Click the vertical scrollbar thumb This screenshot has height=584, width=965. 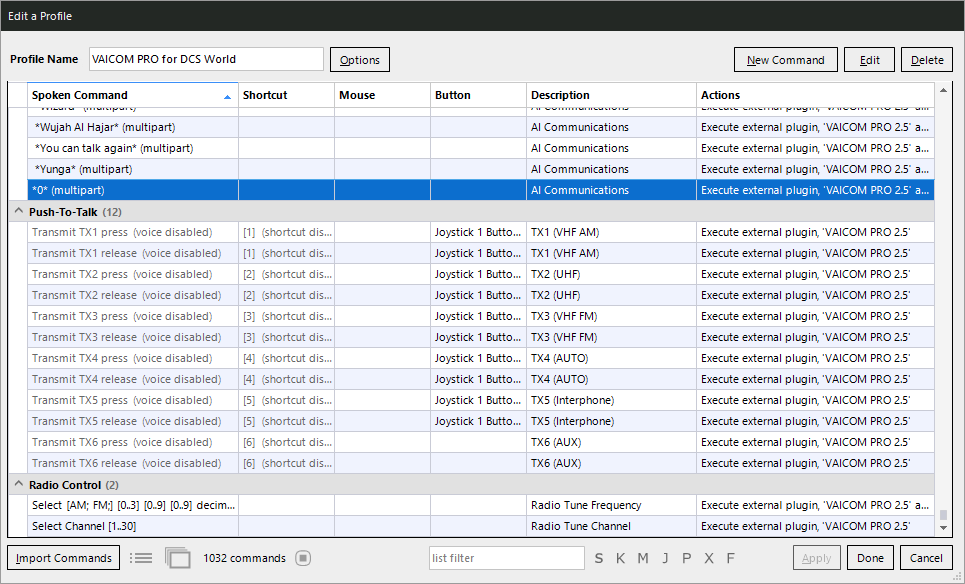point(943,514)
